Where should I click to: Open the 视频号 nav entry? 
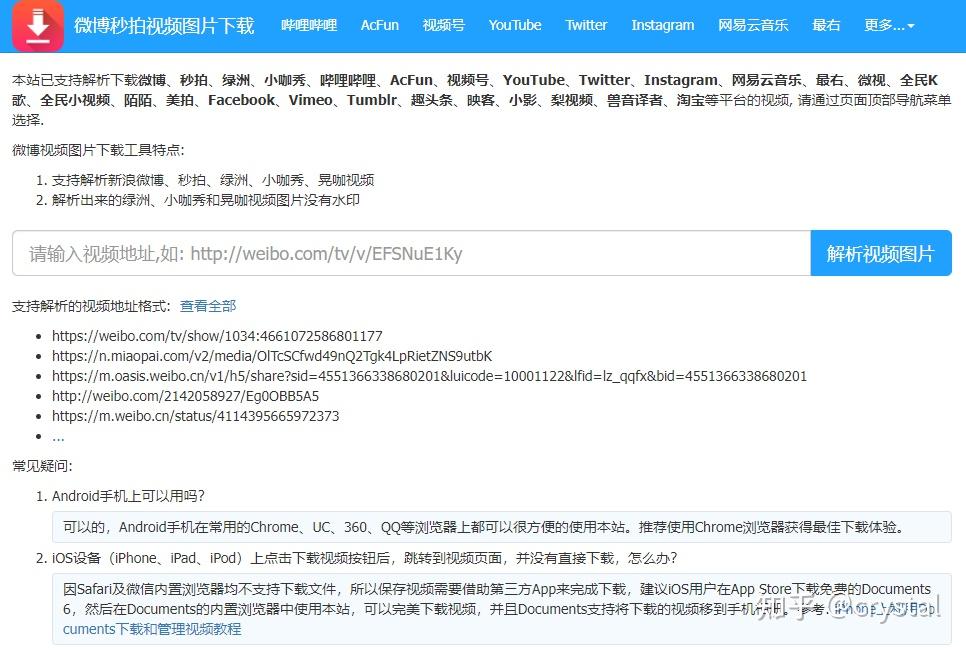tap(443, 25)
